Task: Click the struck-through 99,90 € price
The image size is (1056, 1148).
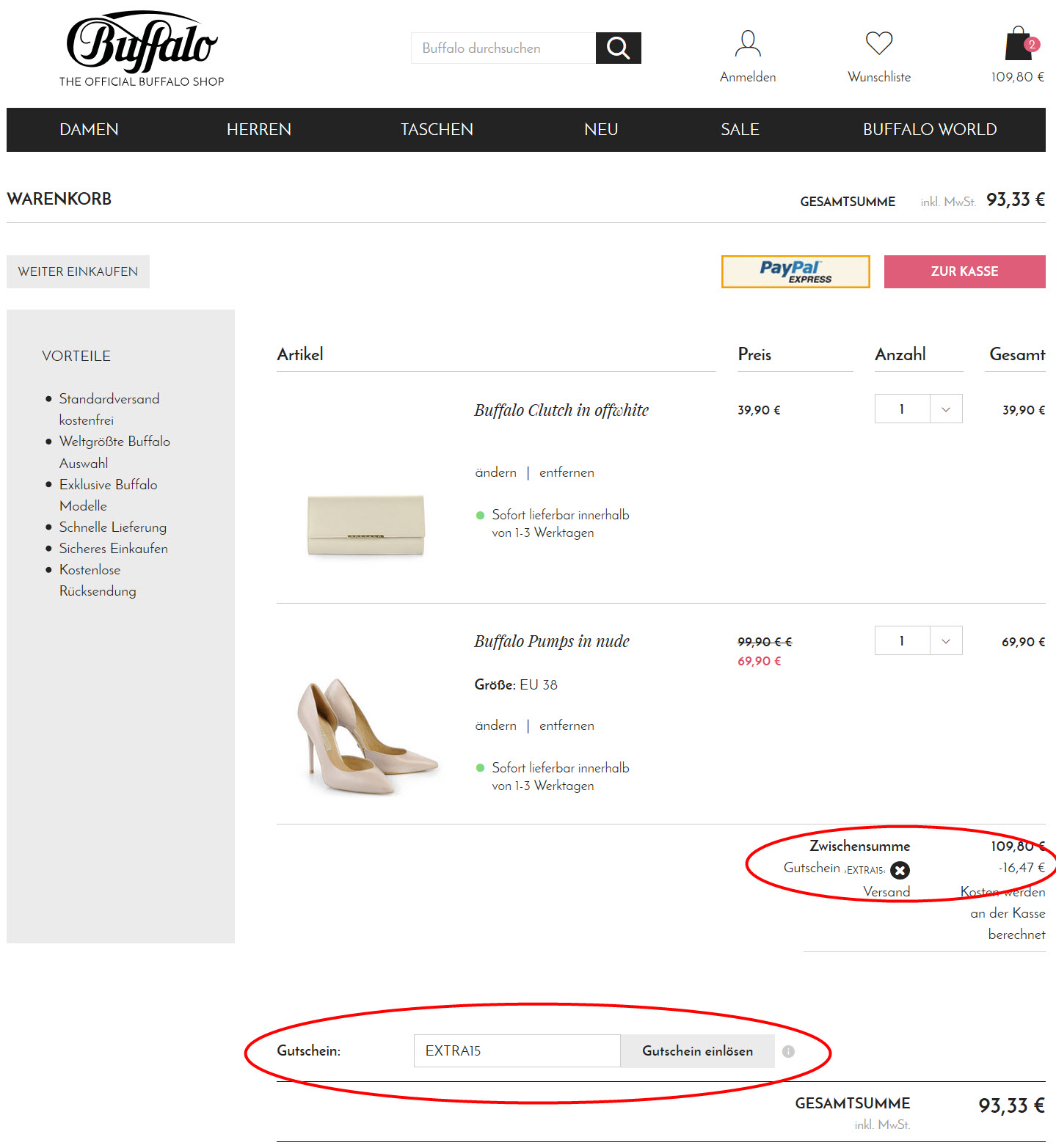Action: (x=765, y=642)
